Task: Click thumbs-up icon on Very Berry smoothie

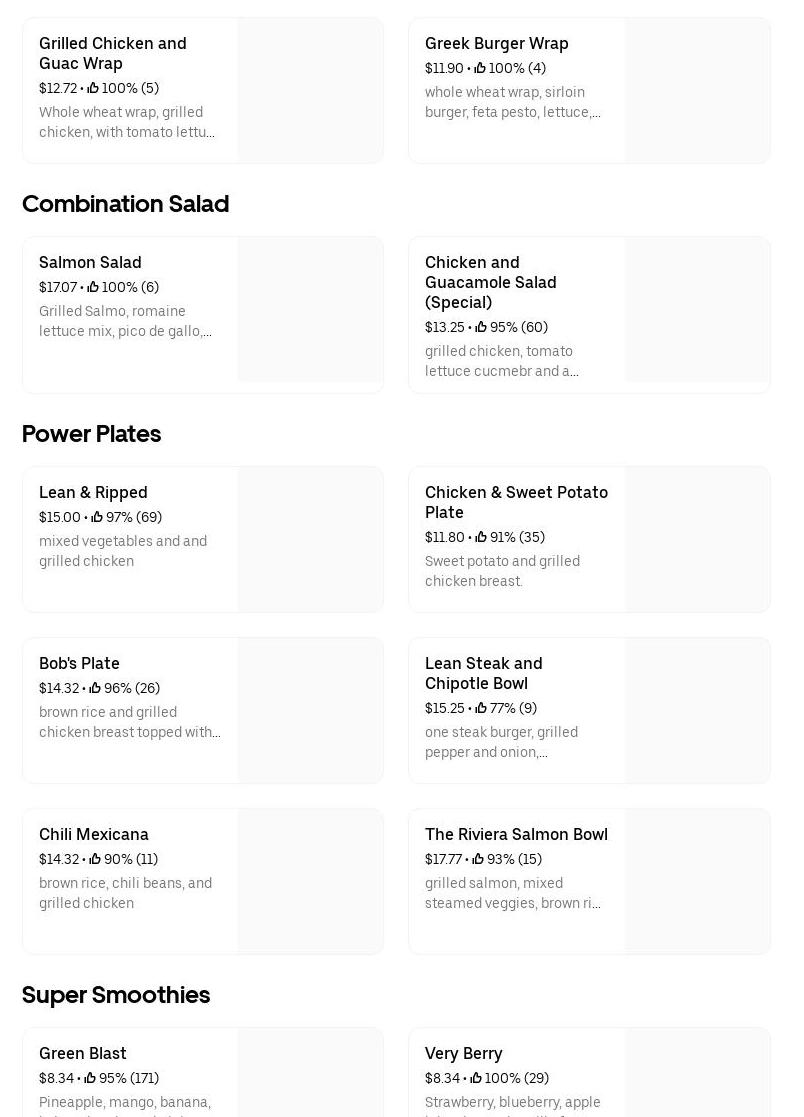Action: [476, 1078]
